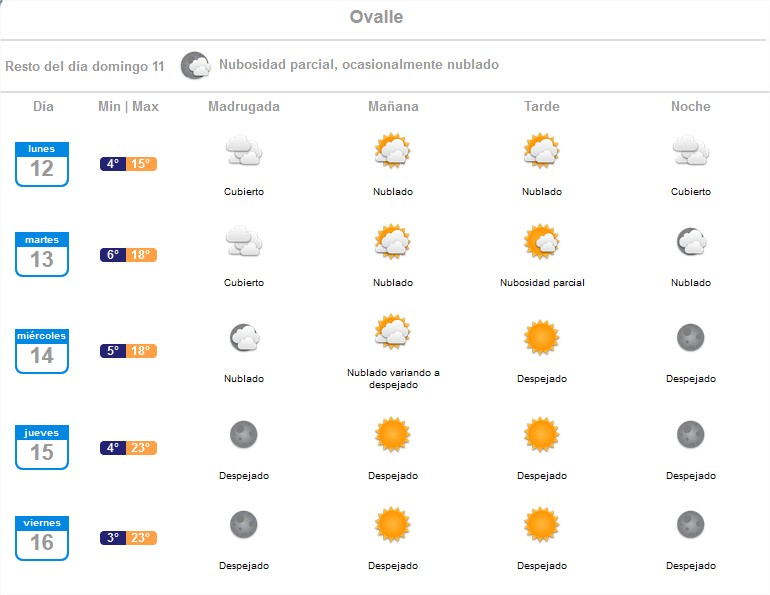
Task: Click the partly cloudy icon for domingo 11
Action: coord(195,66)
